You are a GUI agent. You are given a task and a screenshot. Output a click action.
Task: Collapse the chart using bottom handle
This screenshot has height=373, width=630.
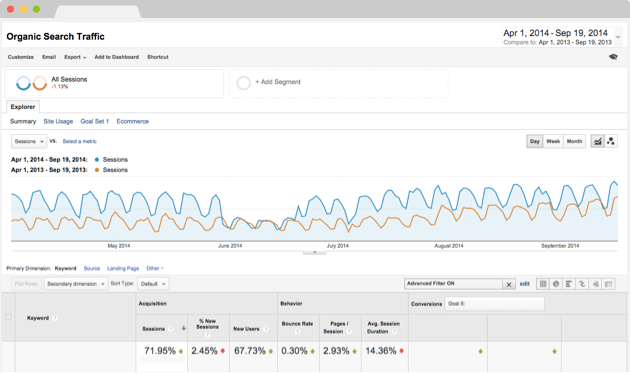(x=315, y=252)
